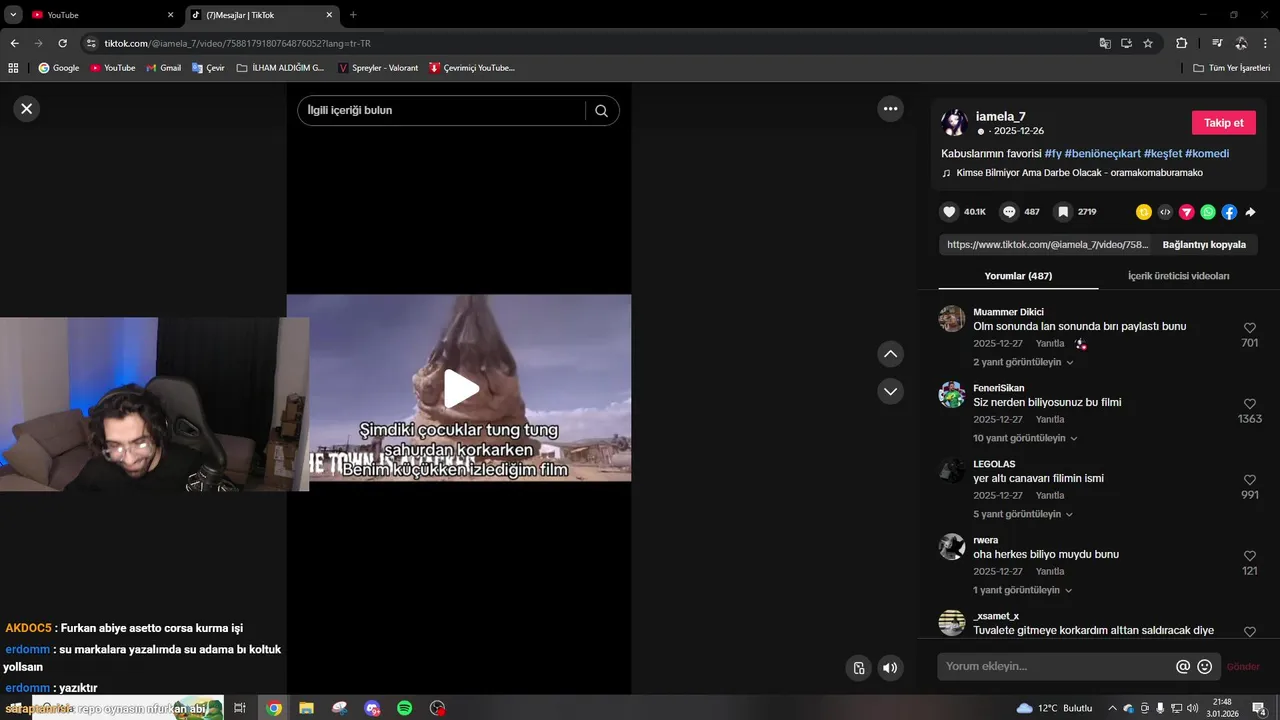
Task: Click 'Bağlantıyı kopyala' to copy link
Action: [x=1204, y=244]
